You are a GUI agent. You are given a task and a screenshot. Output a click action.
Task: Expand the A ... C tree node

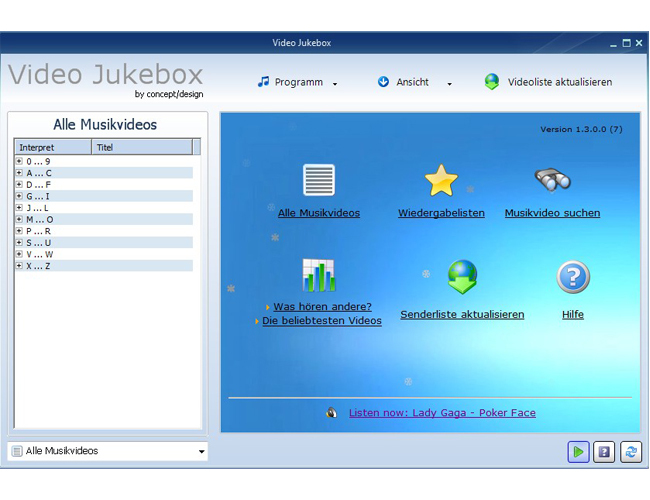point(19,172)
